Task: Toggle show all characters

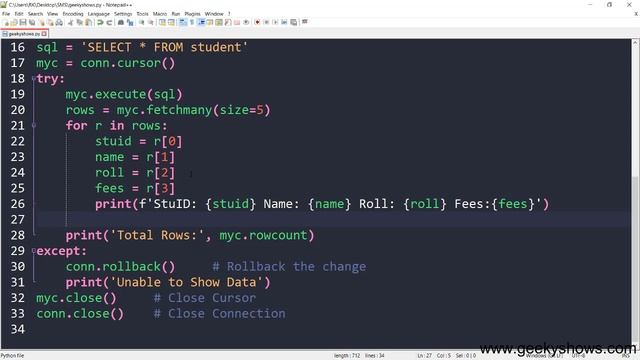Action: pos(191,22)
